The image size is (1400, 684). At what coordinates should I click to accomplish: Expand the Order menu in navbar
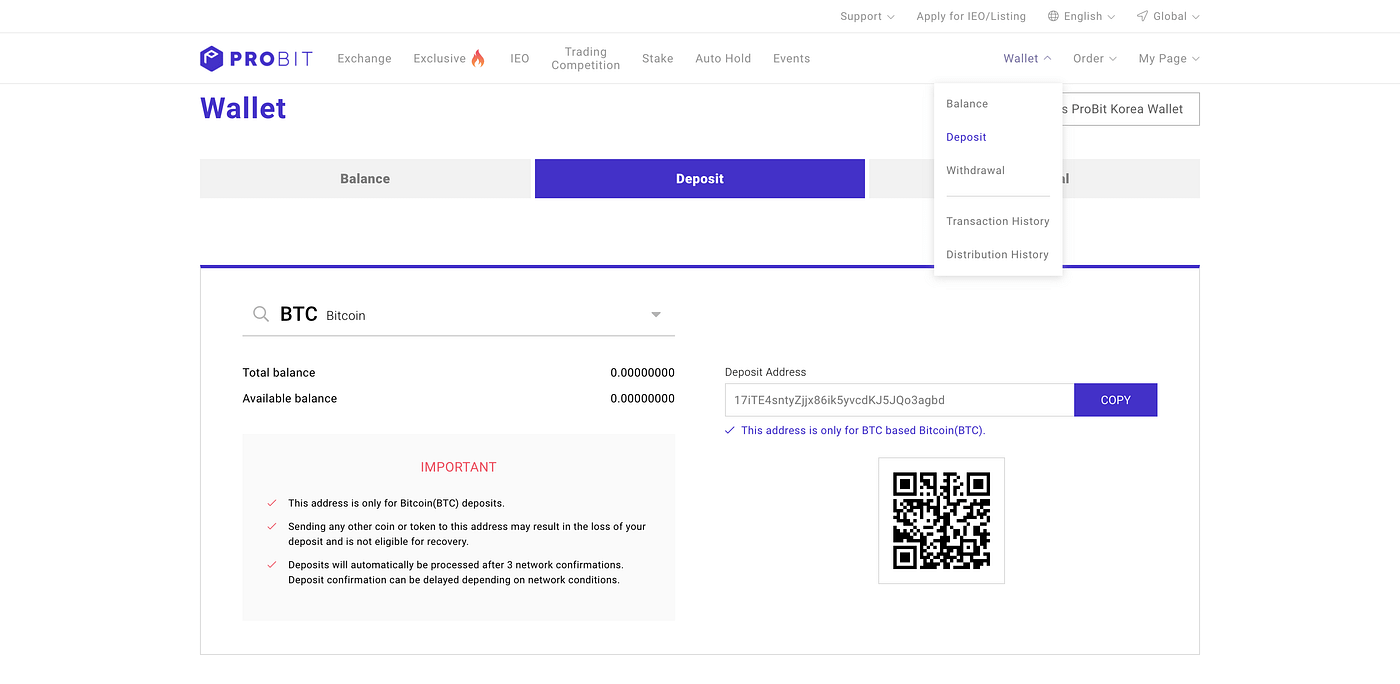tap(1095, 58)
